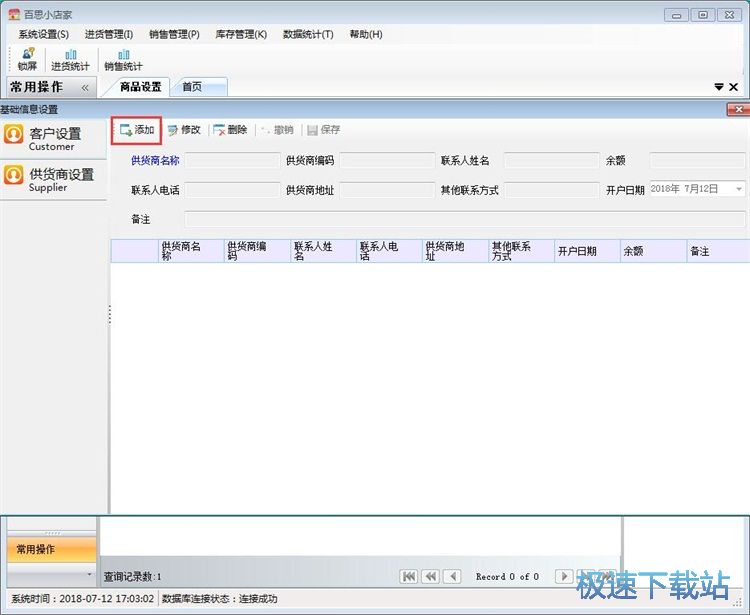Screen dimensions: 750x615
Task: Open the 开户日期 date picker dropdown
Action: [739, 189]
